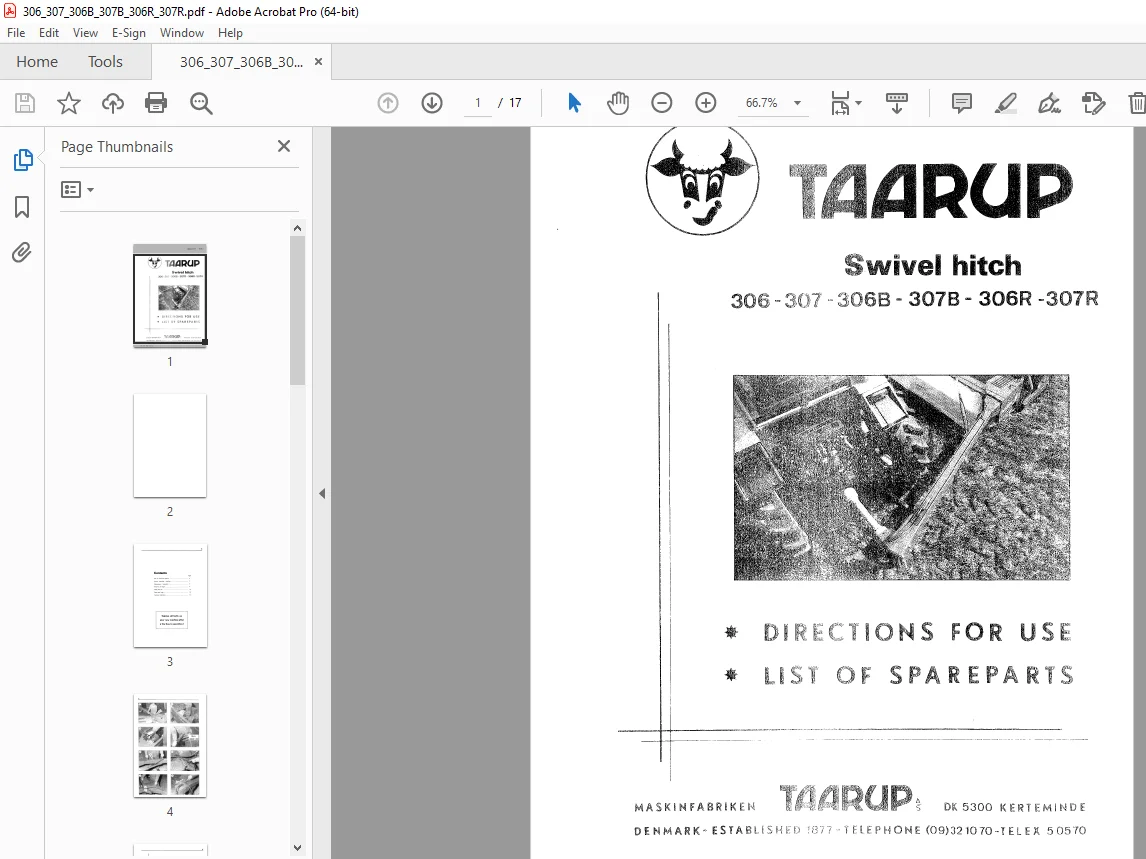Click thumbnails scrollbar down arrow

(297, 848)
